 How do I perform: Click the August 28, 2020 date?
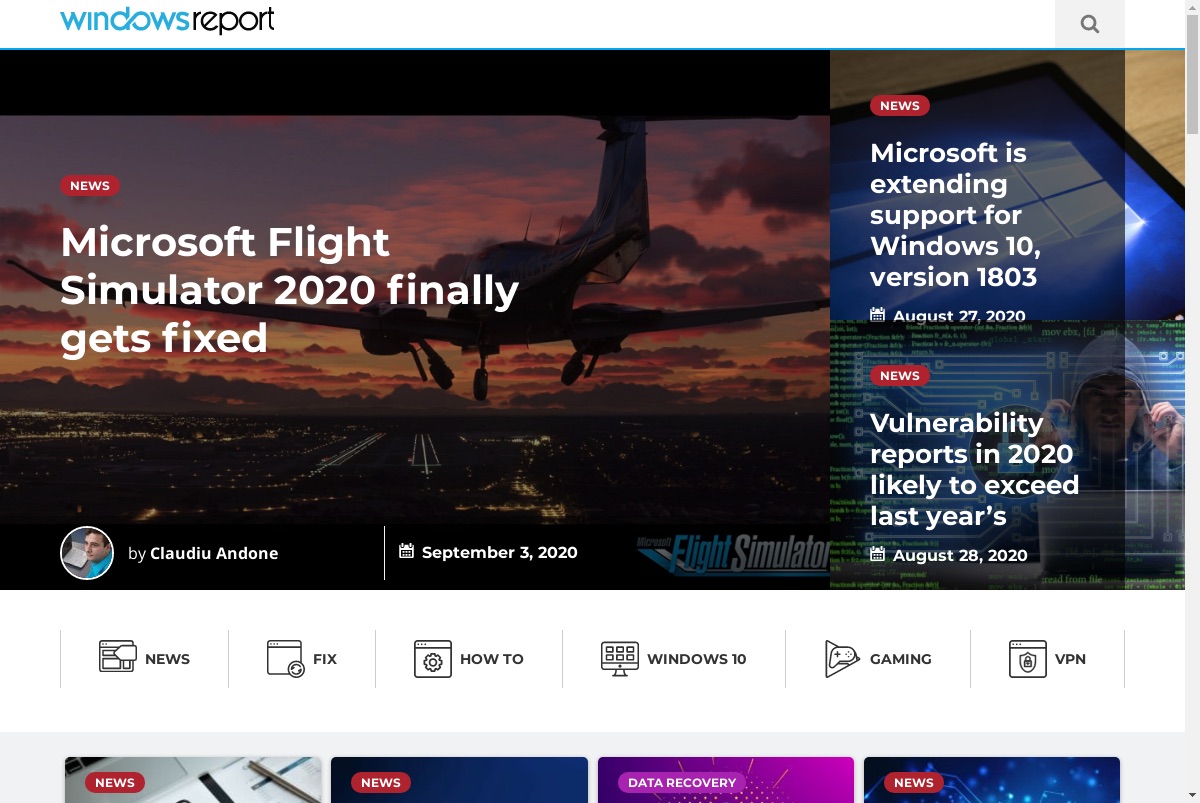click(960, 555)
